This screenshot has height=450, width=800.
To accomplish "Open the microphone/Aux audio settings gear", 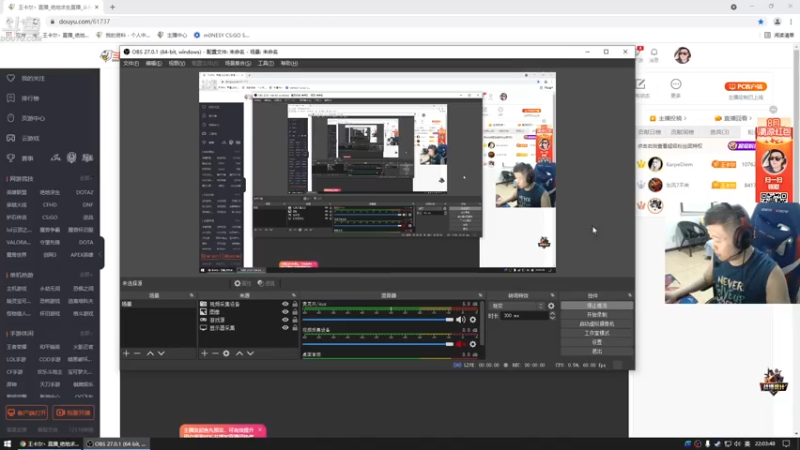I will coord(473,319).
